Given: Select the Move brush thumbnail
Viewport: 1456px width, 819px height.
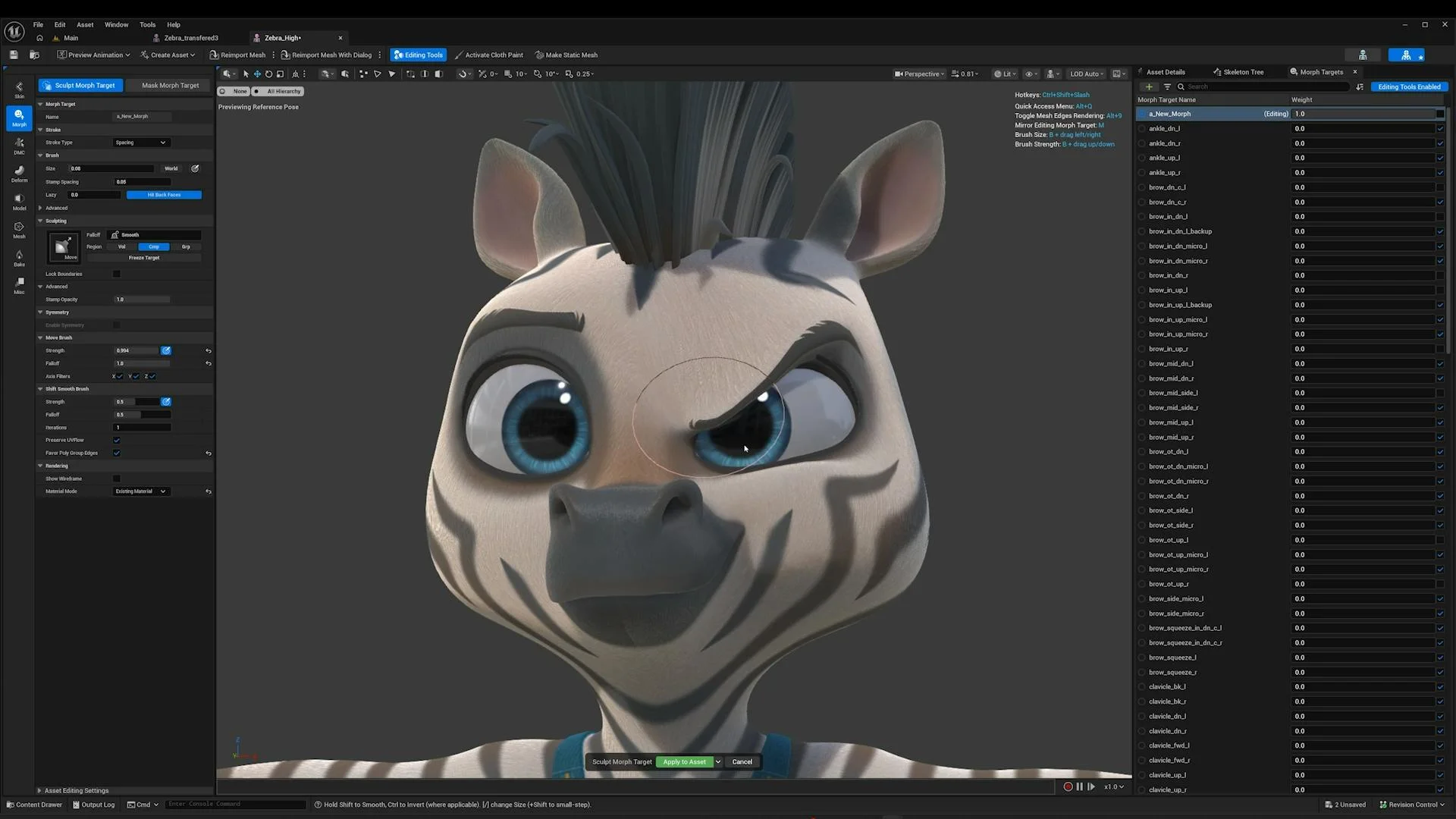Looking at the screenshot, I should point(64,247).
